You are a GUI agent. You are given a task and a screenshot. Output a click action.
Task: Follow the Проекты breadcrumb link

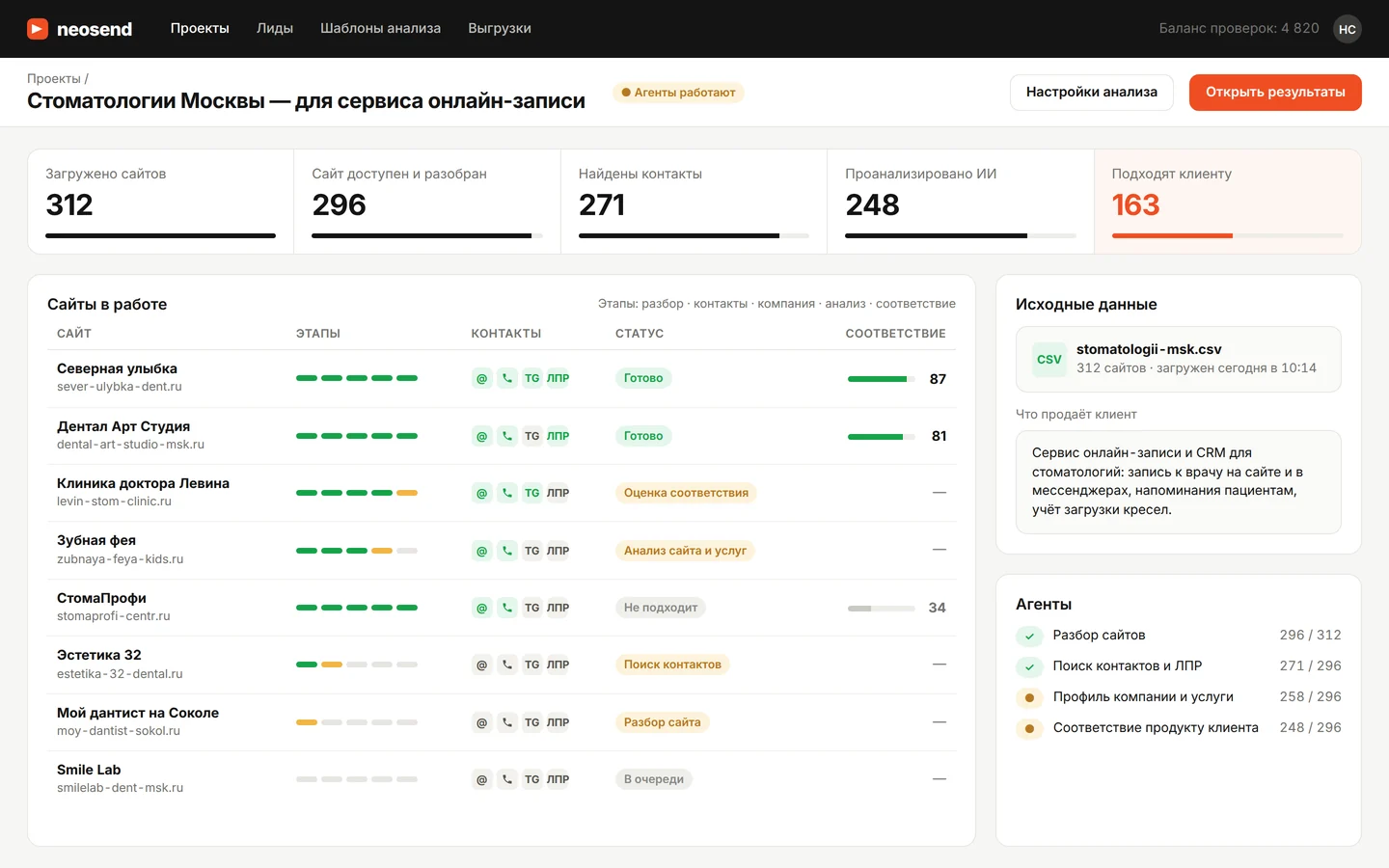[54, 79]
